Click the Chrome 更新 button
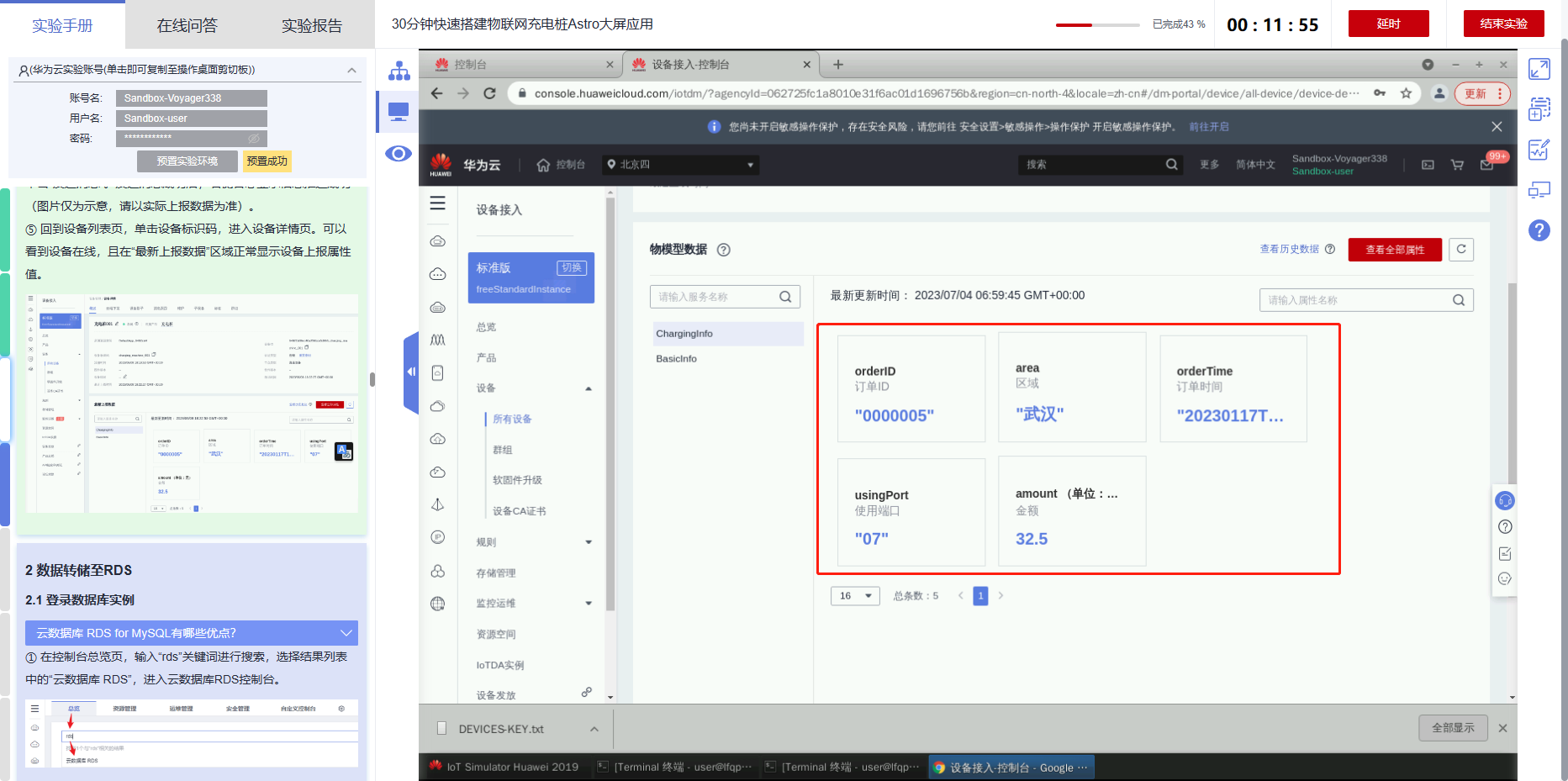The image size is (1568, 781). pyautogui.click(x=1481, y=93)
